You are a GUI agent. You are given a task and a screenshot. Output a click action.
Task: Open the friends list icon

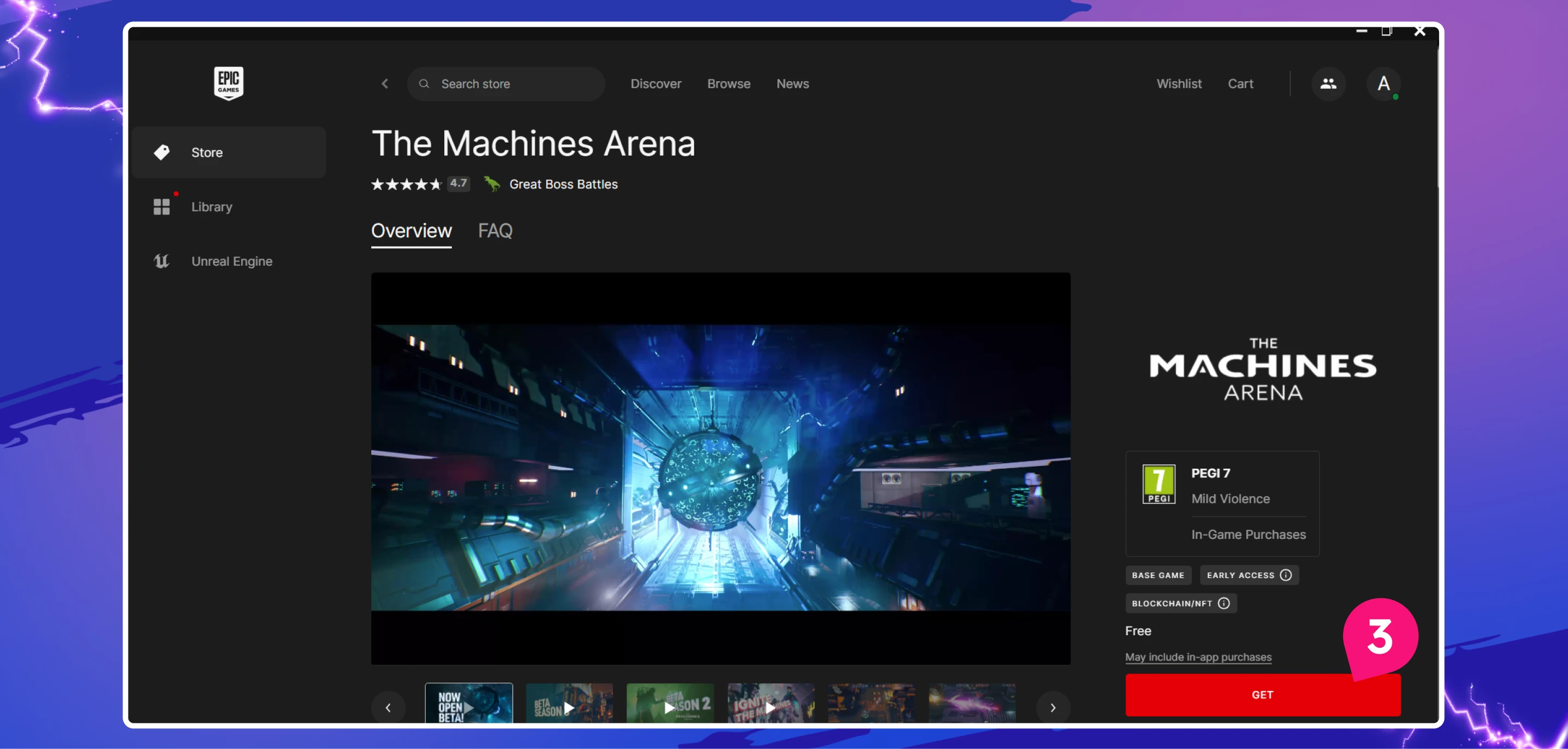(x=1328, y=83)
